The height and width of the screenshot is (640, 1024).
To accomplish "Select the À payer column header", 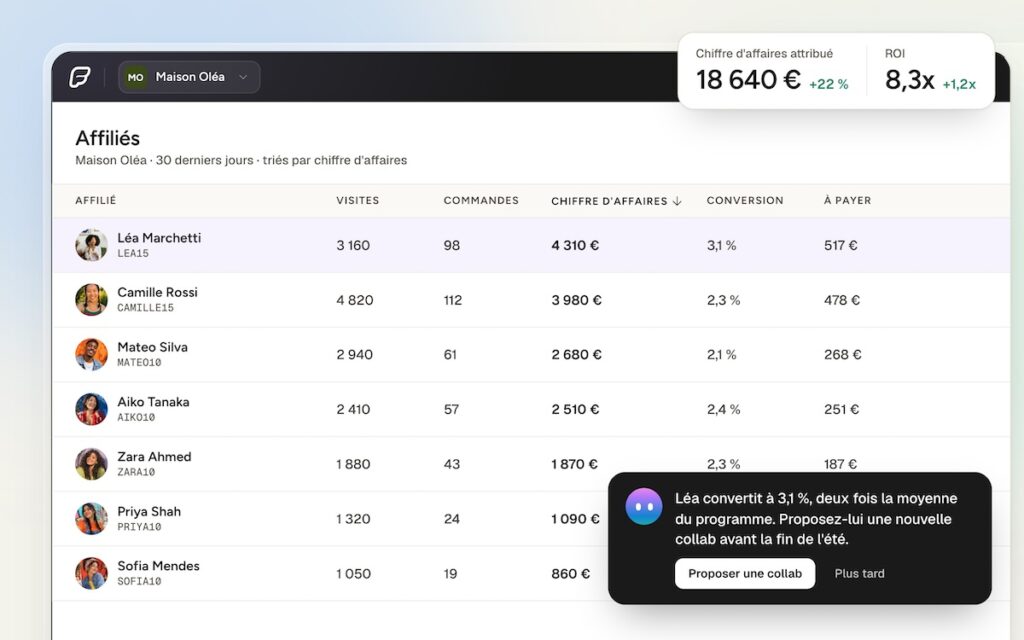I will click(x=848, y=200).
